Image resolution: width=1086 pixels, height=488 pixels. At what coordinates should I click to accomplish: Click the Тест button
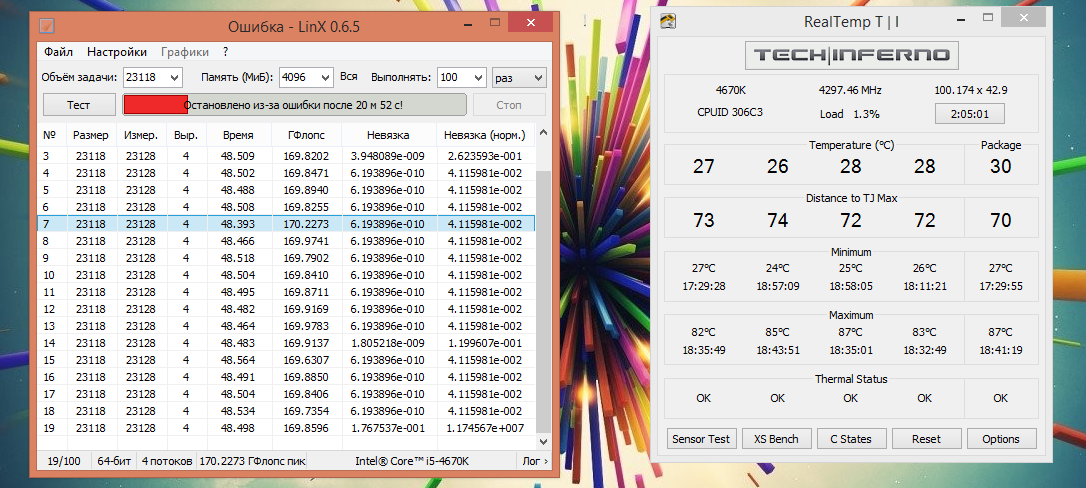(78, 105)
